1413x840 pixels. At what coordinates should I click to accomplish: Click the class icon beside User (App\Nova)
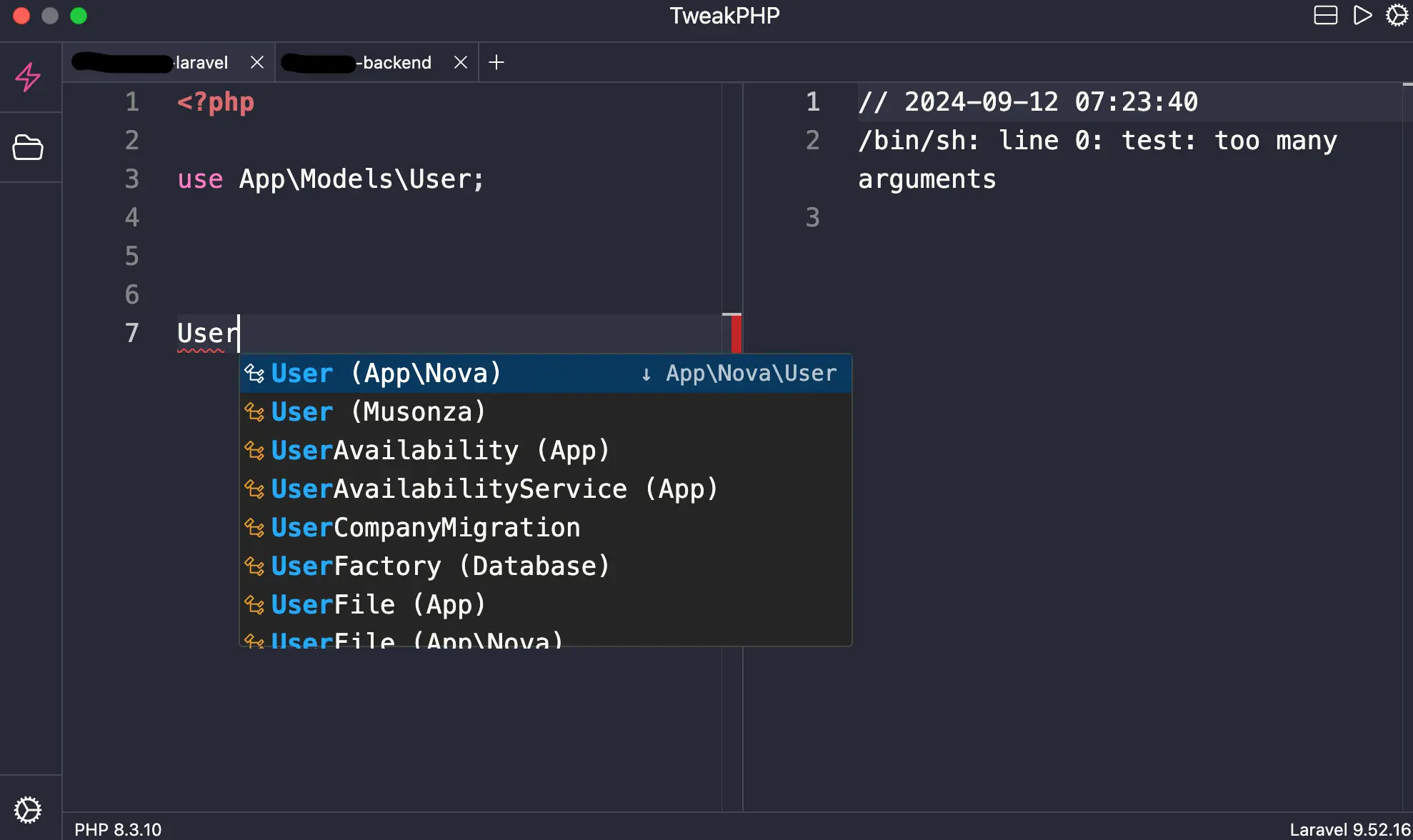coord(254,373)
